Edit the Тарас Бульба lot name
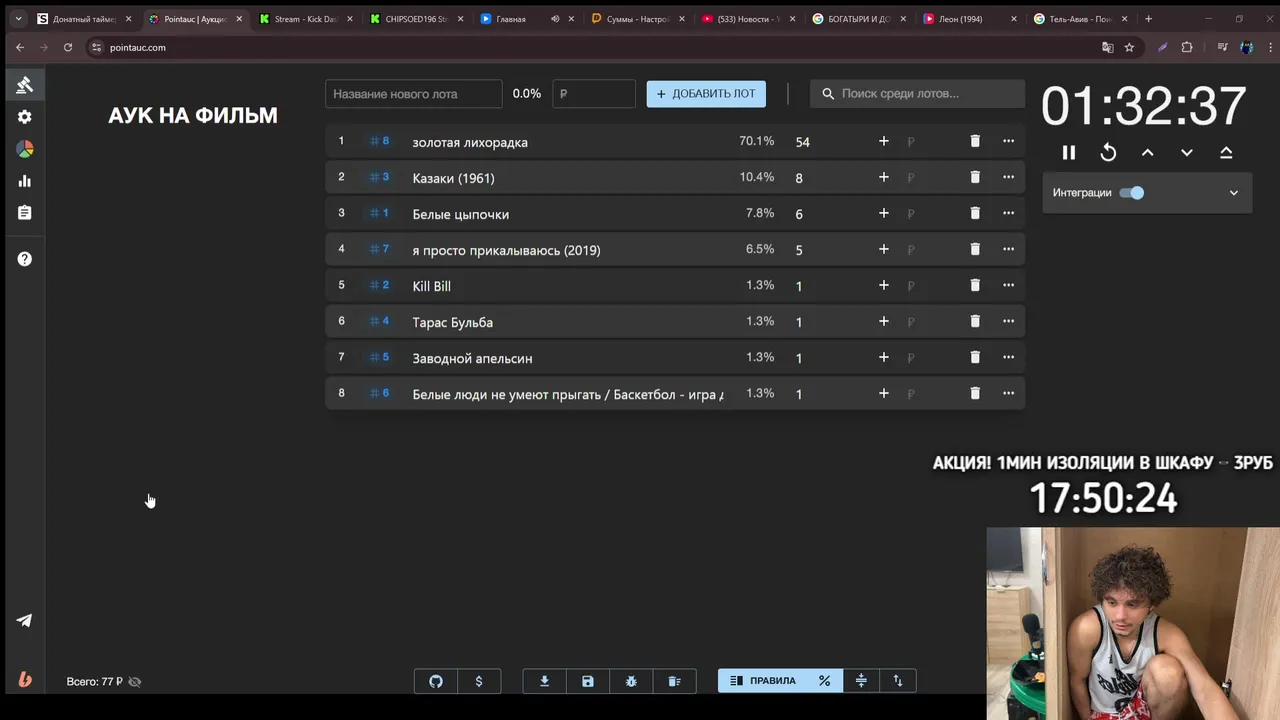Viewport: 1280px width, 720px height. tap(568, 322)
